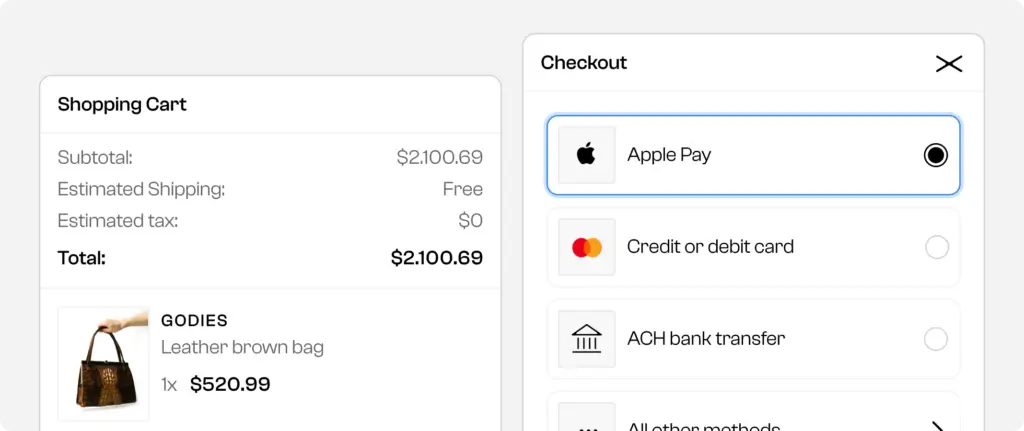Viewport: 1024px width, 431px height.
Task: Select the Credit or debit card radio
Action: point(936,247)
